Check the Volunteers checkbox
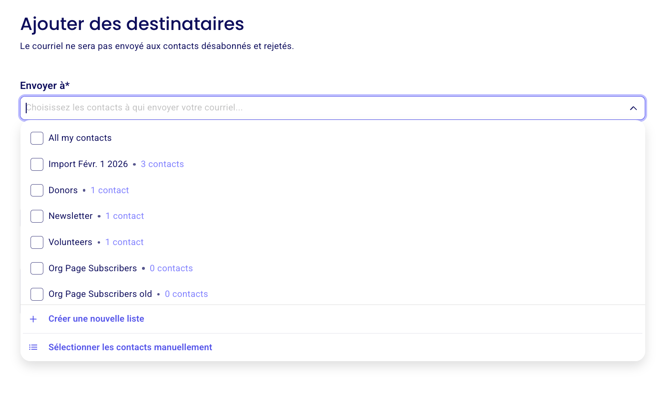This screenshot has height=413, width=670. click(37, 242)
